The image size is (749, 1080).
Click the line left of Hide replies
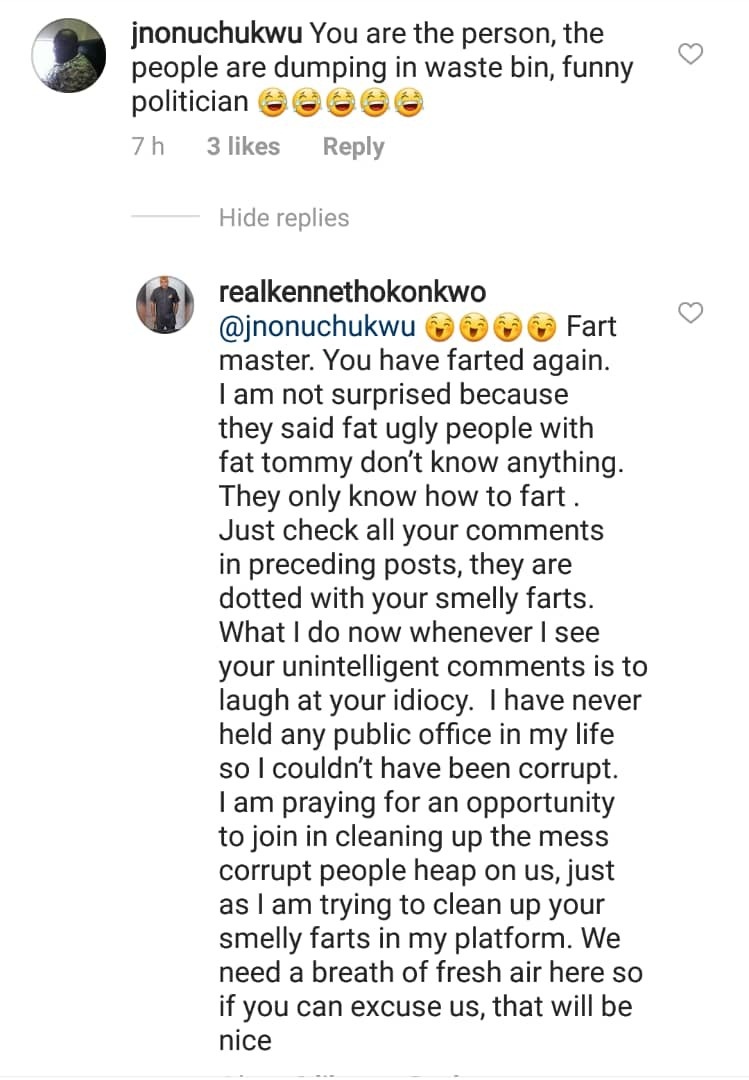coord(166,218)
